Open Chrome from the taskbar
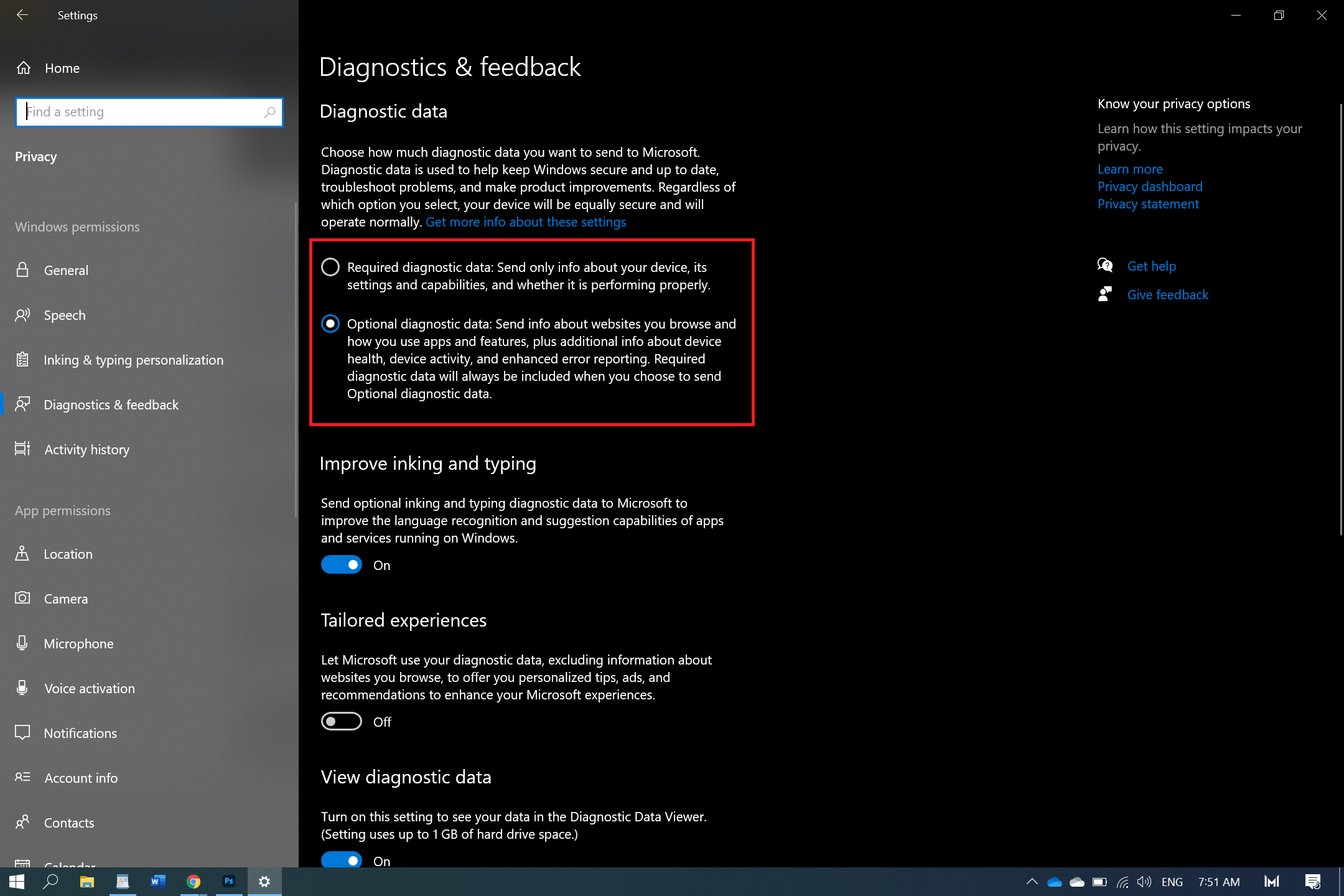This screenshot has height=896, width=1344. pos(194,882)
